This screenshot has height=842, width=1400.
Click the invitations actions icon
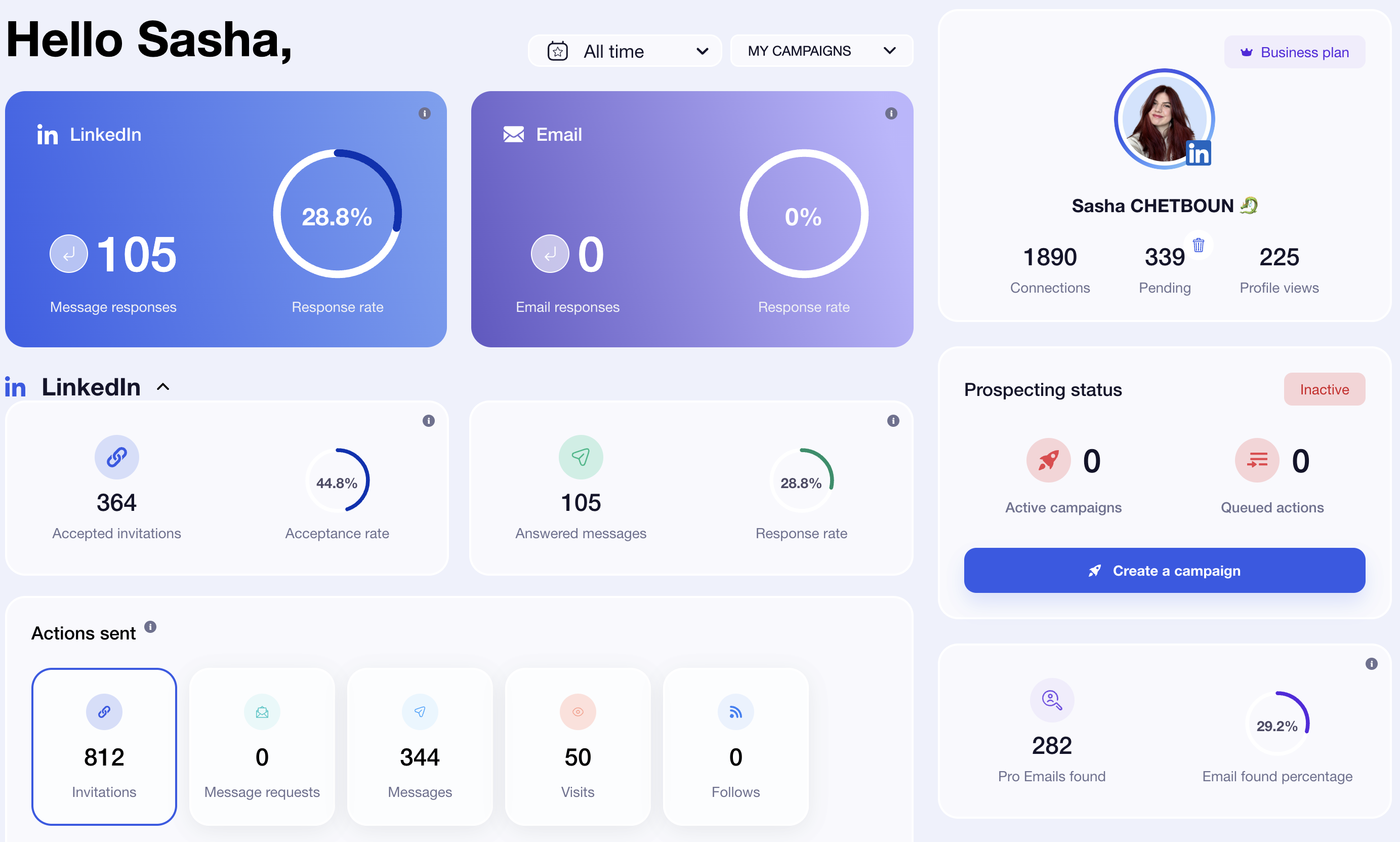click(105, 711)
